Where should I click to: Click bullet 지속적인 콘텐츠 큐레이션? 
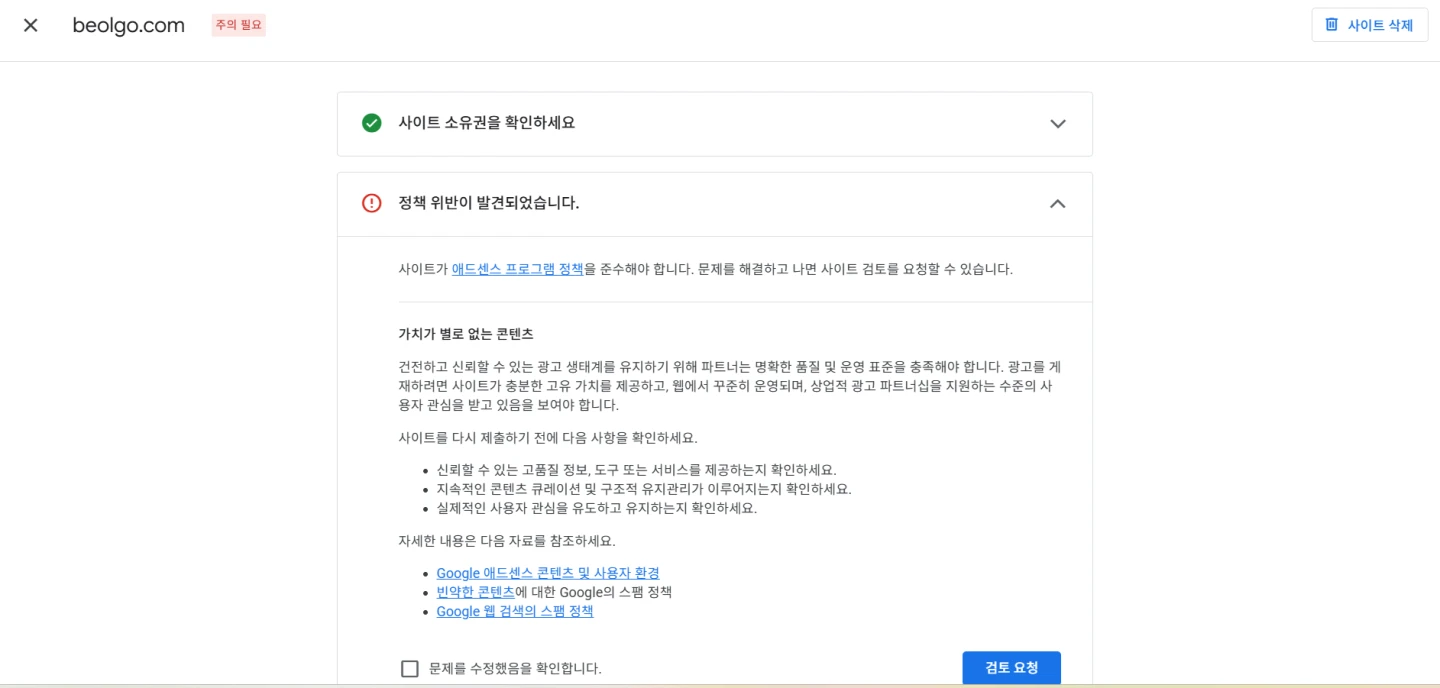pos(644,489)
